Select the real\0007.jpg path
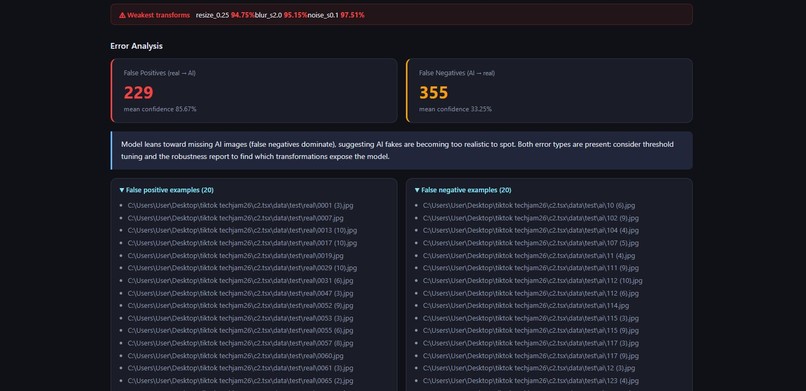 [x=235, y=218]
